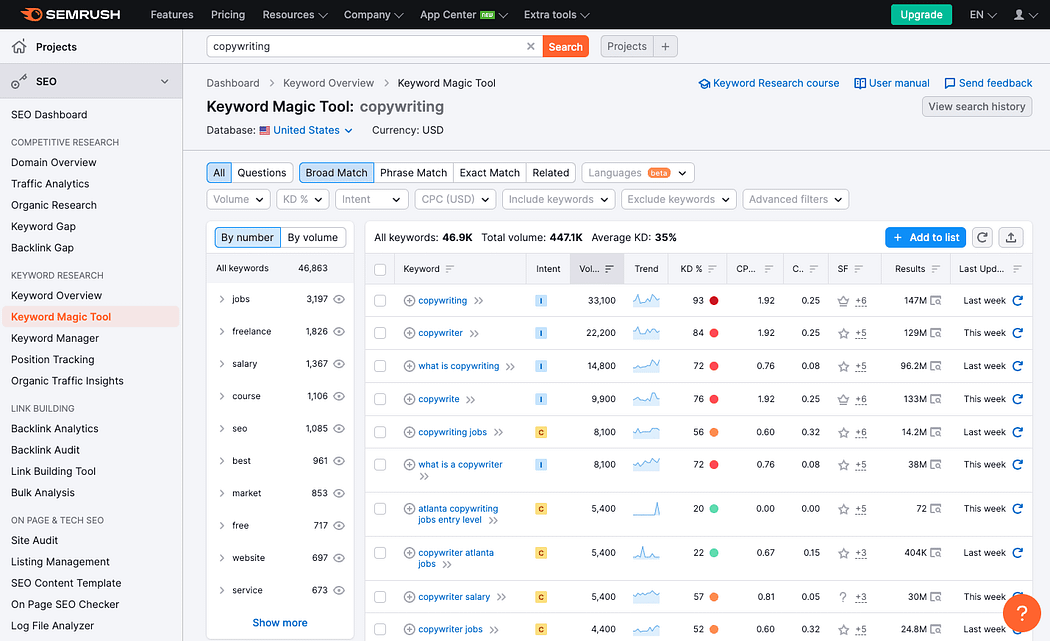The height and width of the screenshot is (641, 1050).
Task: Select the Phrase Match tab
Action: click(413, 173)
